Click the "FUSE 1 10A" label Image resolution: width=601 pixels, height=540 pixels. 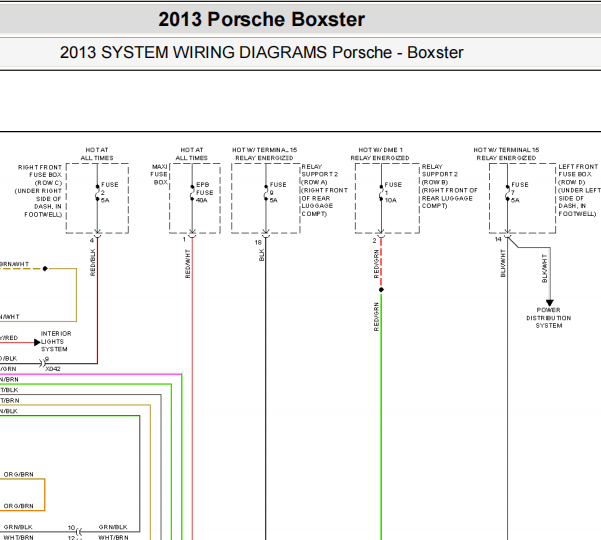[393, 192]
